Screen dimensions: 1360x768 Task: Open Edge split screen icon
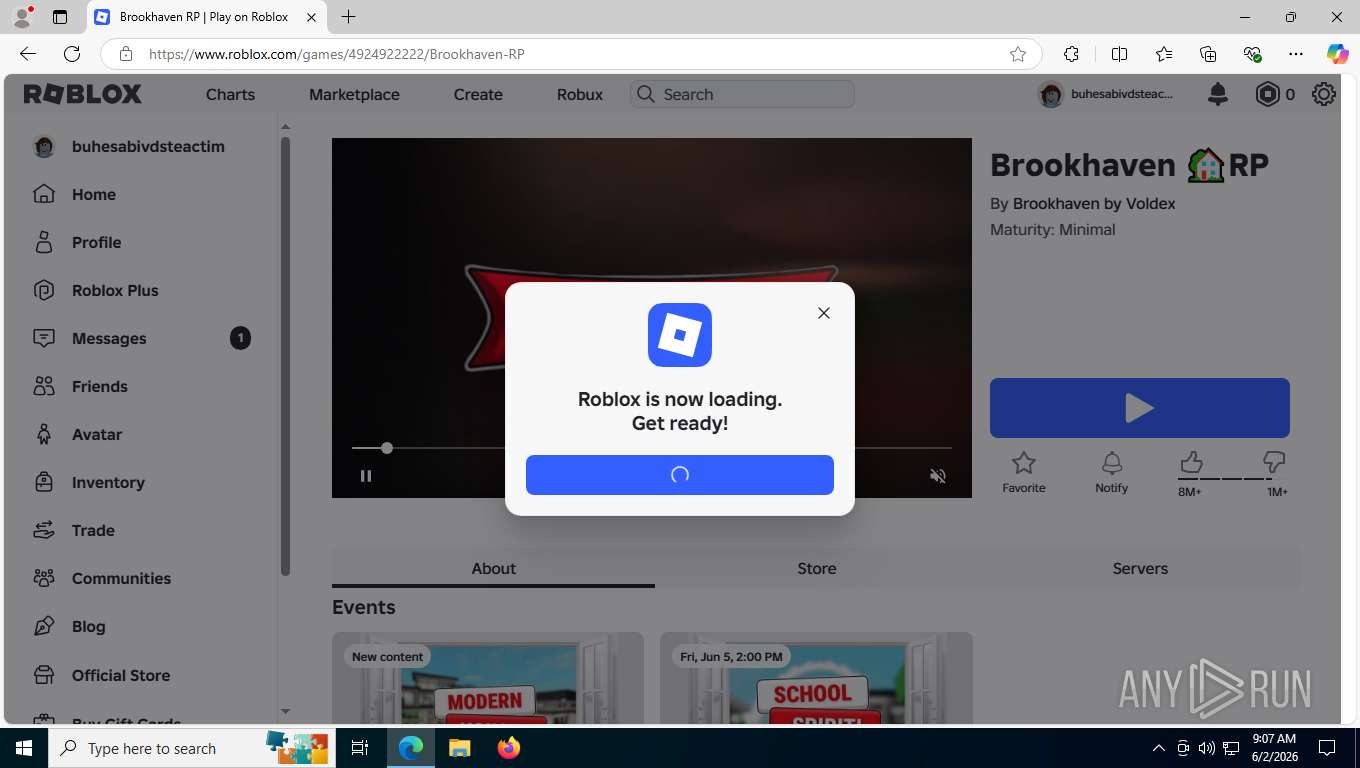point(1120,54)
